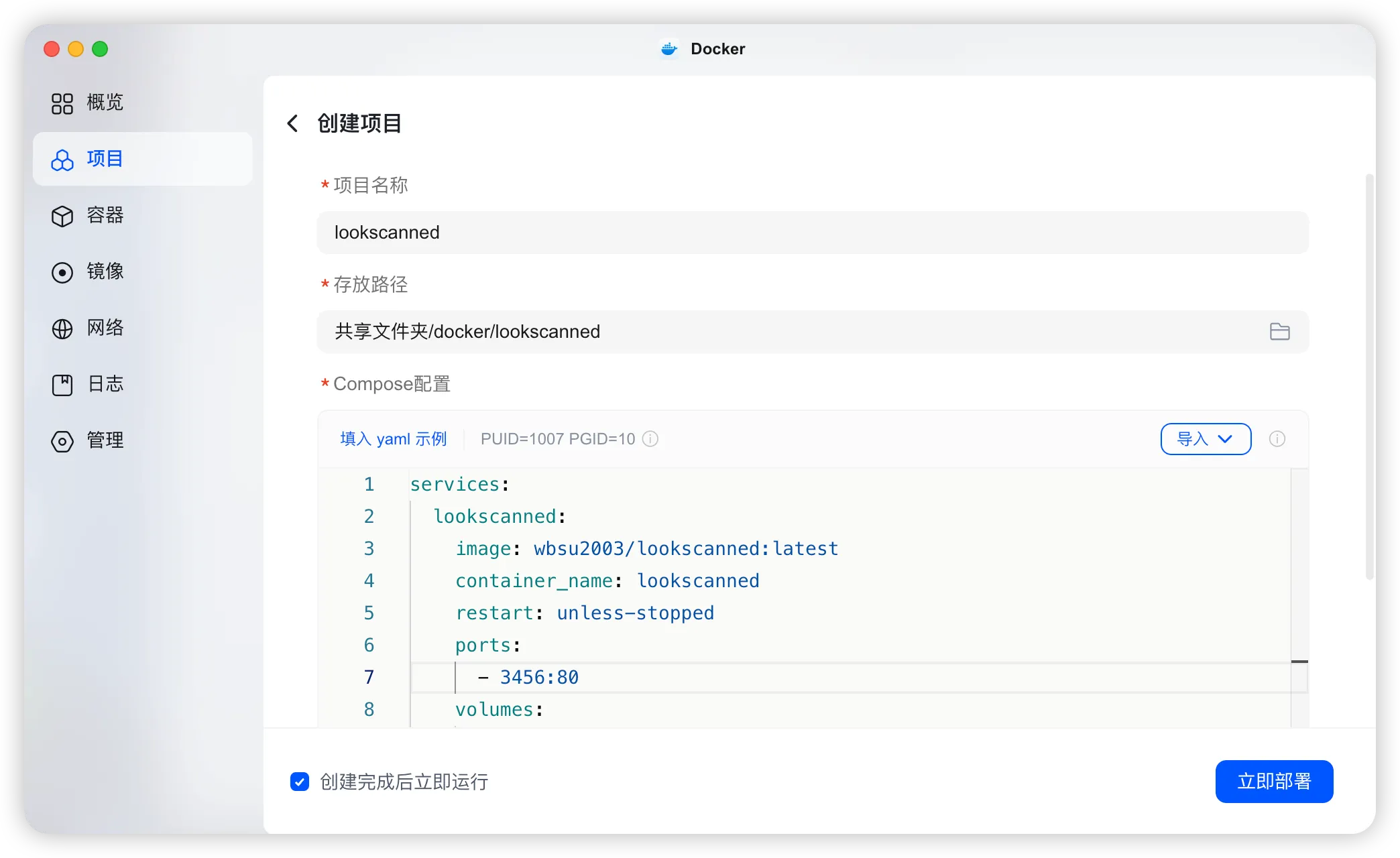
Task: Click the container_name: lookscanned line
Action: 607,581
